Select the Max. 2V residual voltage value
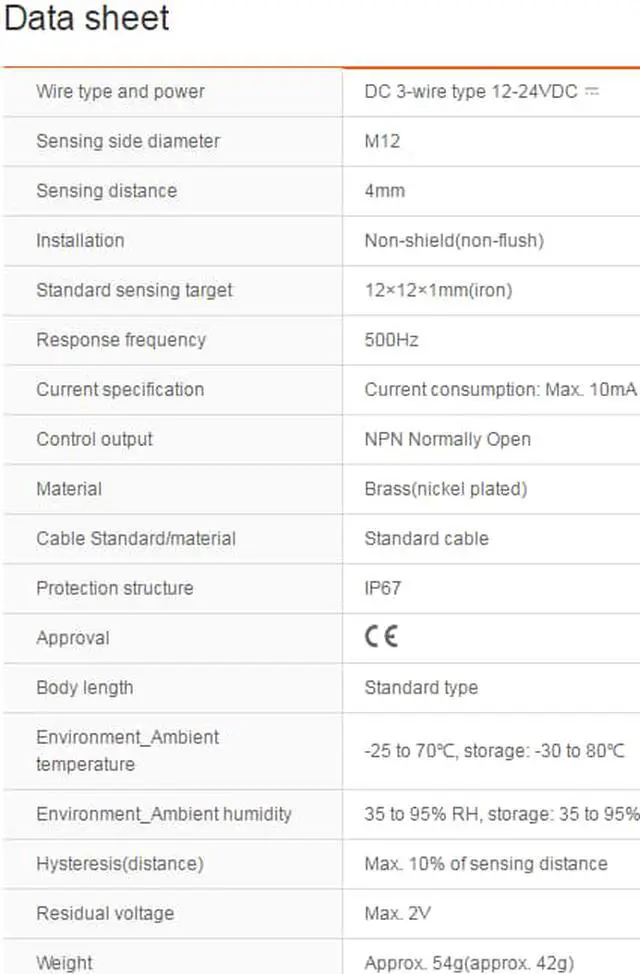This screenshot has width=640, height=974. coord(397,913)
